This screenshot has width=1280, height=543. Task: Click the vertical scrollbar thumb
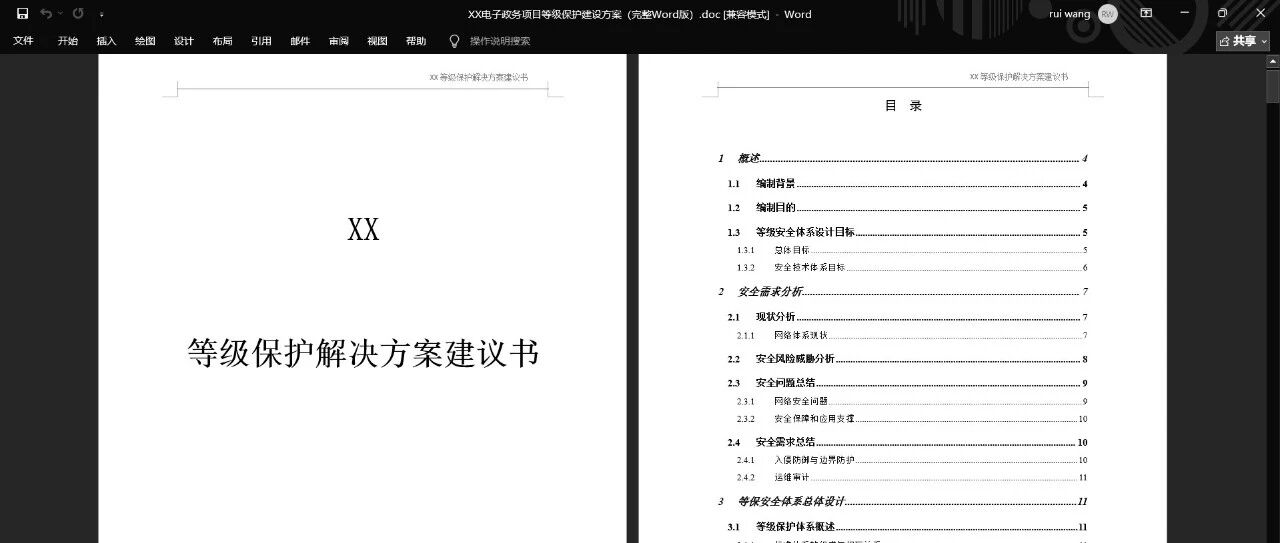pos(1273,86)
